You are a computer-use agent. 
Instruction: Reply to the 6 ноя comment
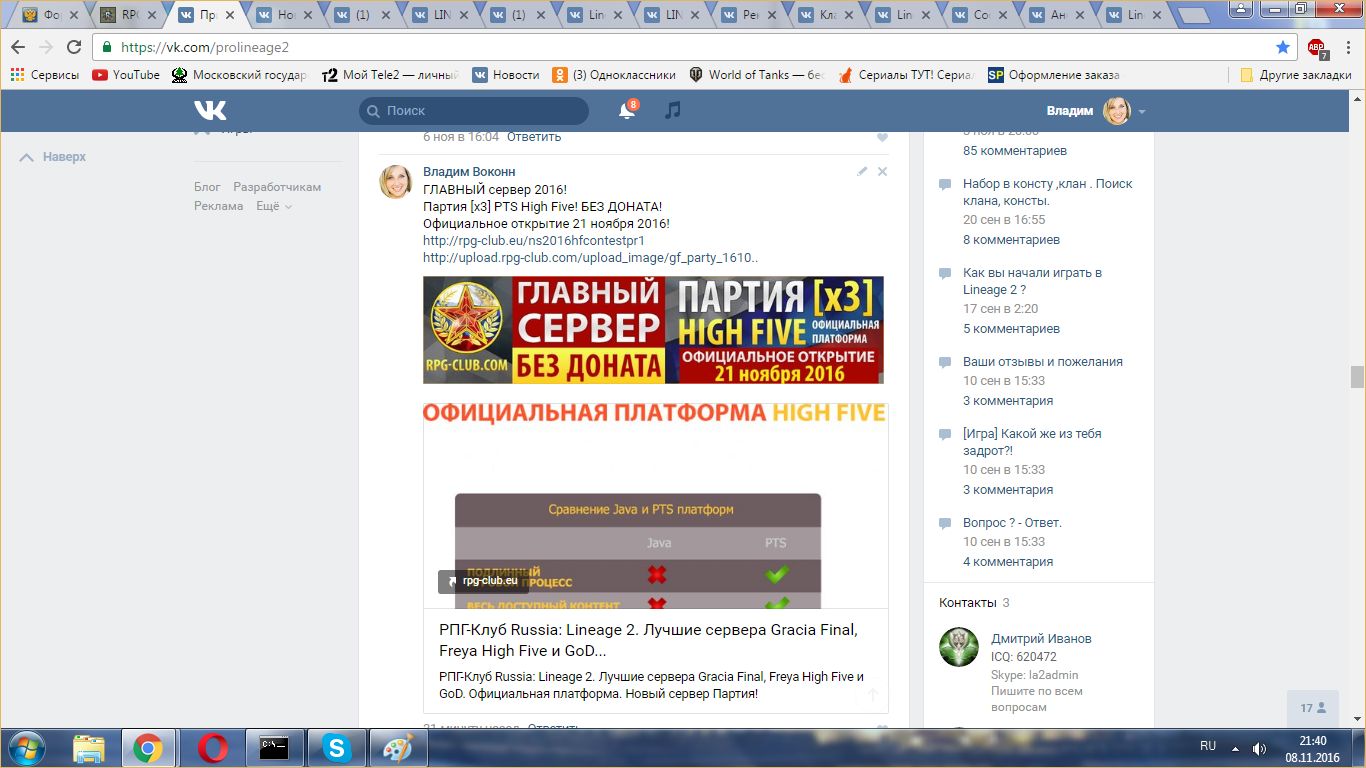(534, 137)
